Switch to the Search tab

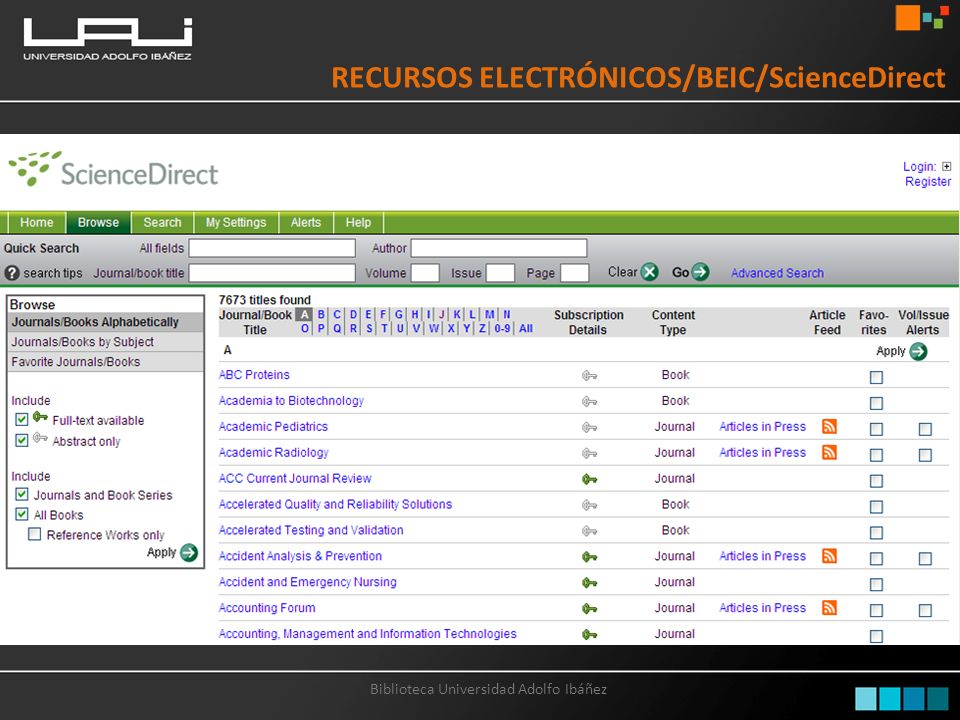coord(162,222)
